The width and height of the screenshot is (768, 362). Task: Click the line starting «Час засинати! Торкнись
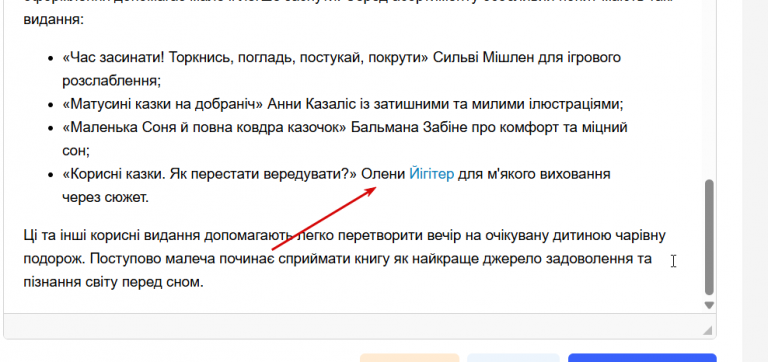click(x=342, y=58)
